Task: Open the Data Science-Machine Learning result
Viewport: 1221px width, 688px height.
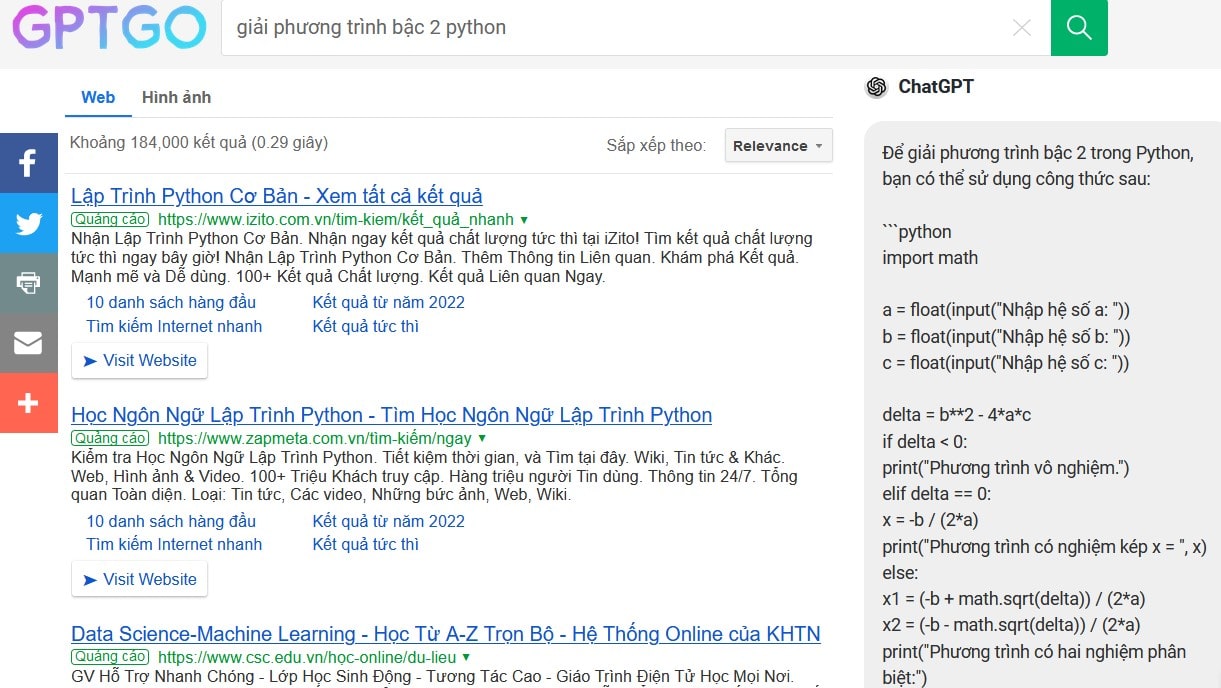Action: 444,634
